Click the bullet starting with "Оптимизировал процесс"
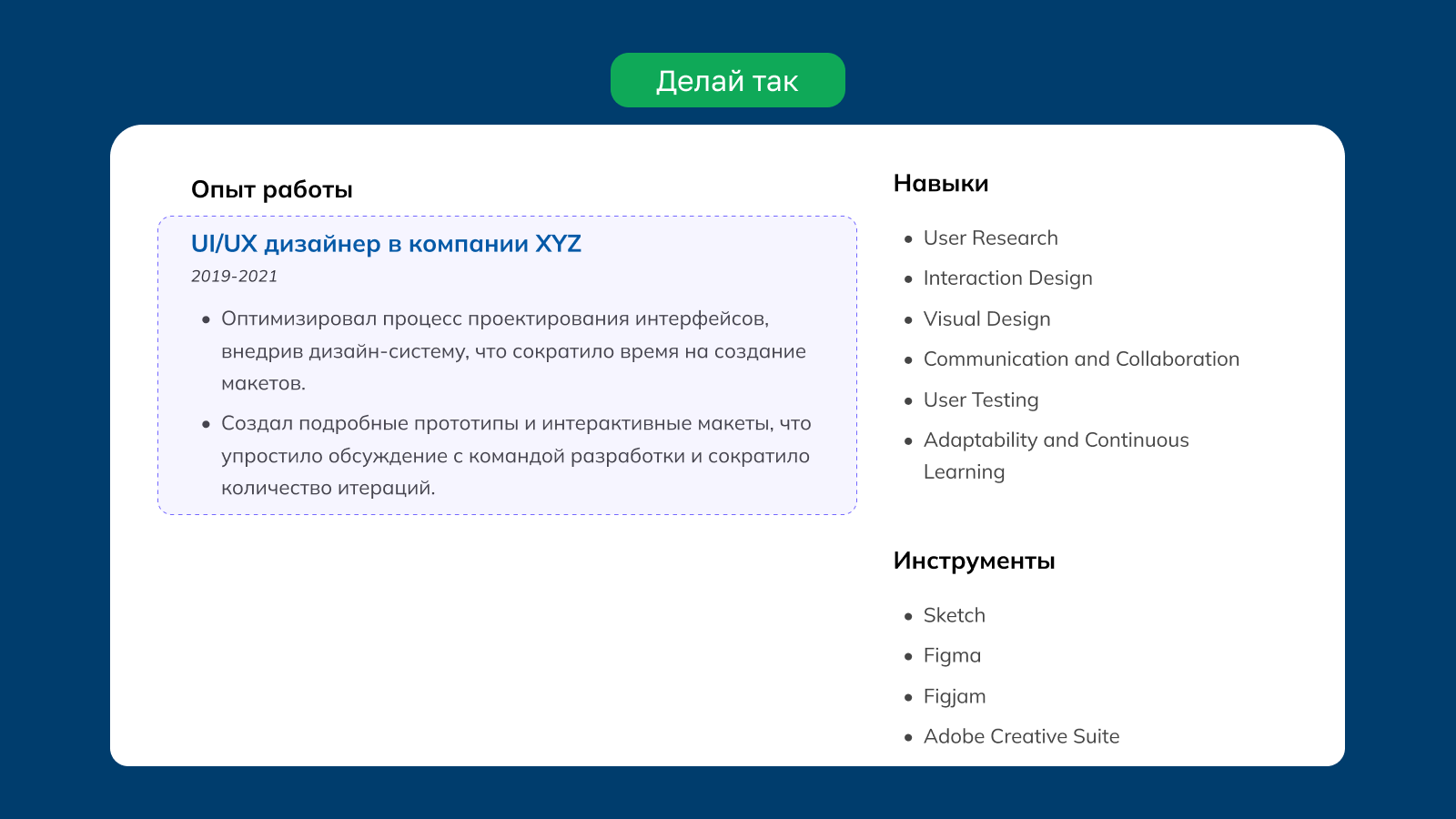 click(x=494, y=319)
